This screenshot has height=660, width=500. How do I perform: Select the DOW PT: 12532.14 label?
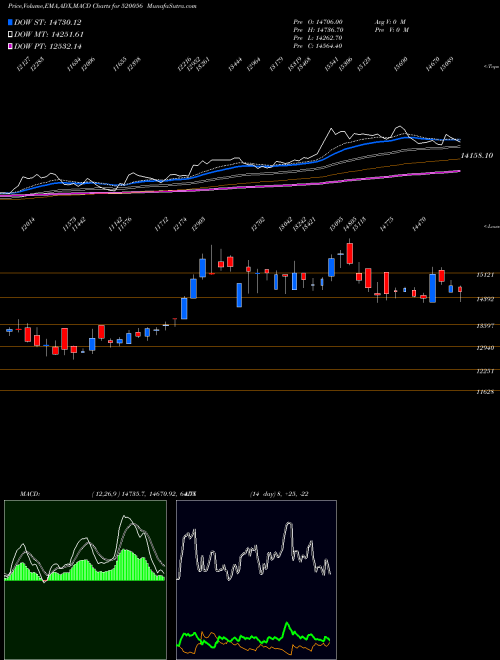(48, 46)
